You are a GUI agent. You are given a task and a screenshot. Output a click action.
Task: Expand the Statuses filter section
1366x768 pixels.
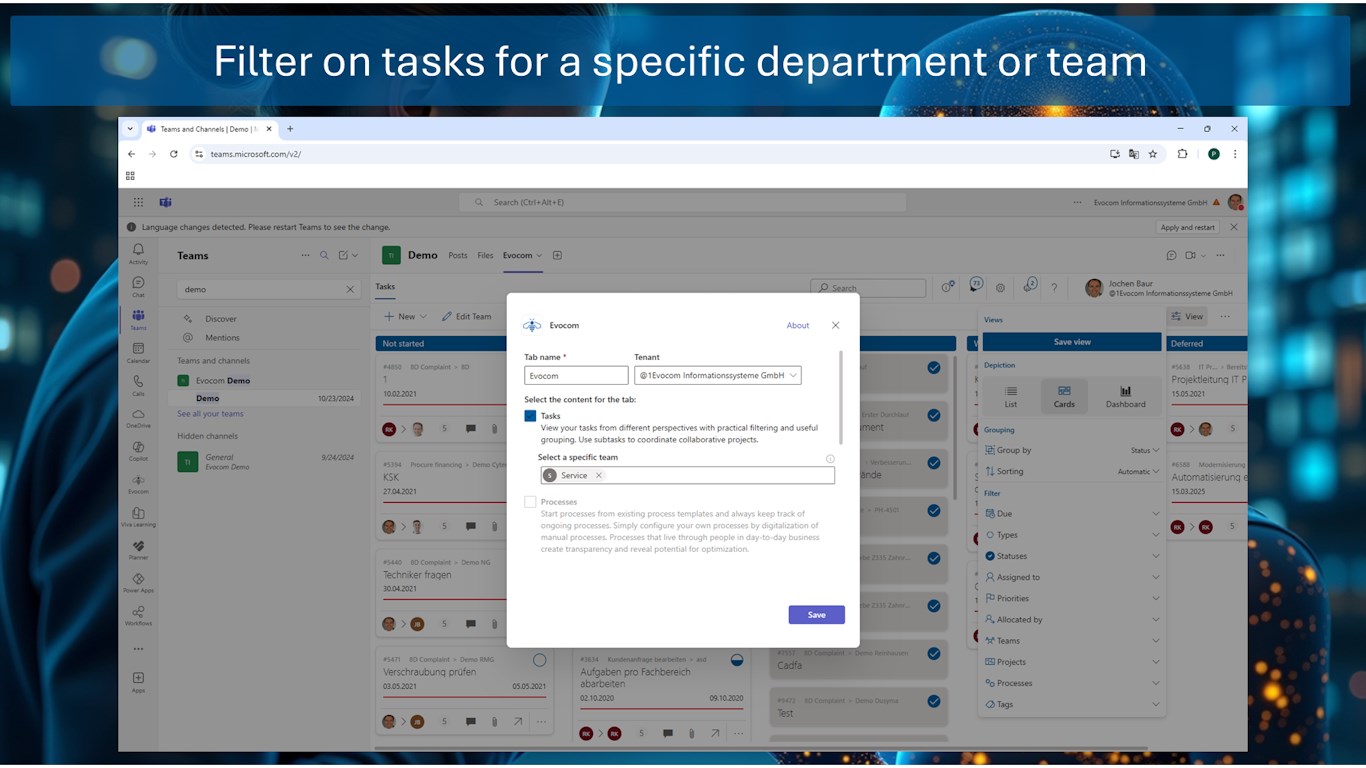tap(1072, 556)
